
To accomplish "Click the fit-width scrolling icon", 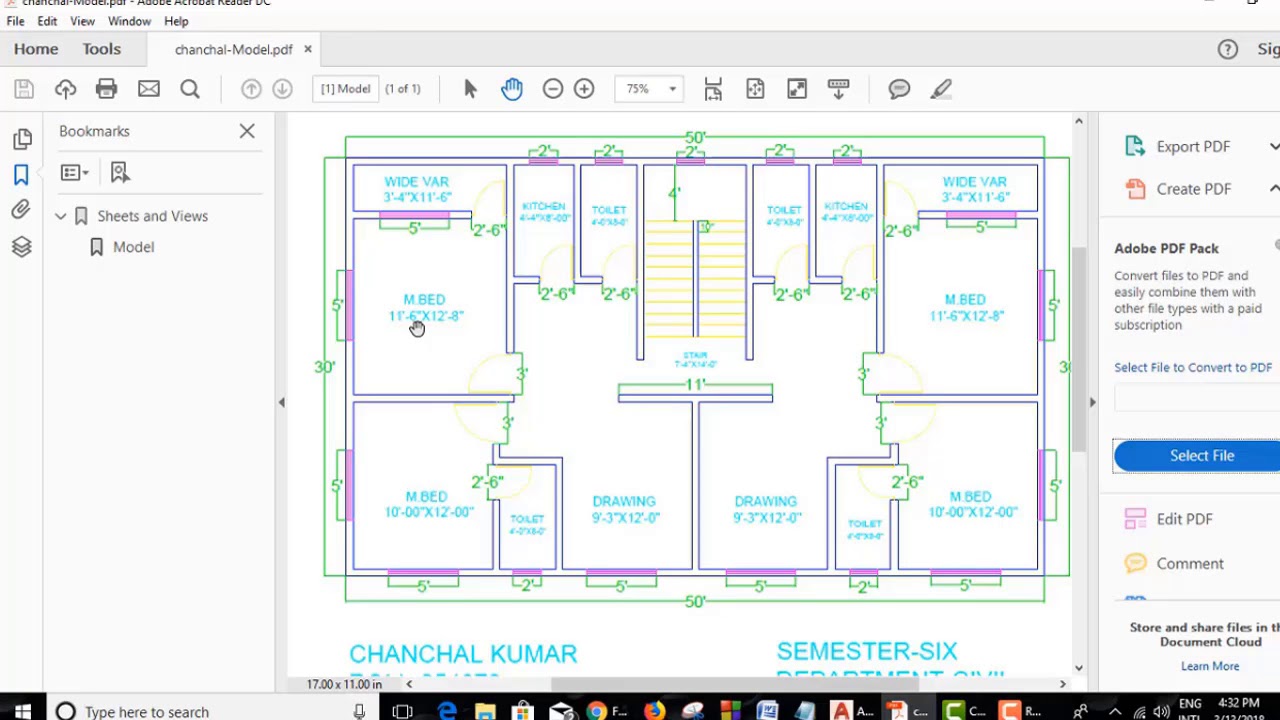I will (713, 89).
